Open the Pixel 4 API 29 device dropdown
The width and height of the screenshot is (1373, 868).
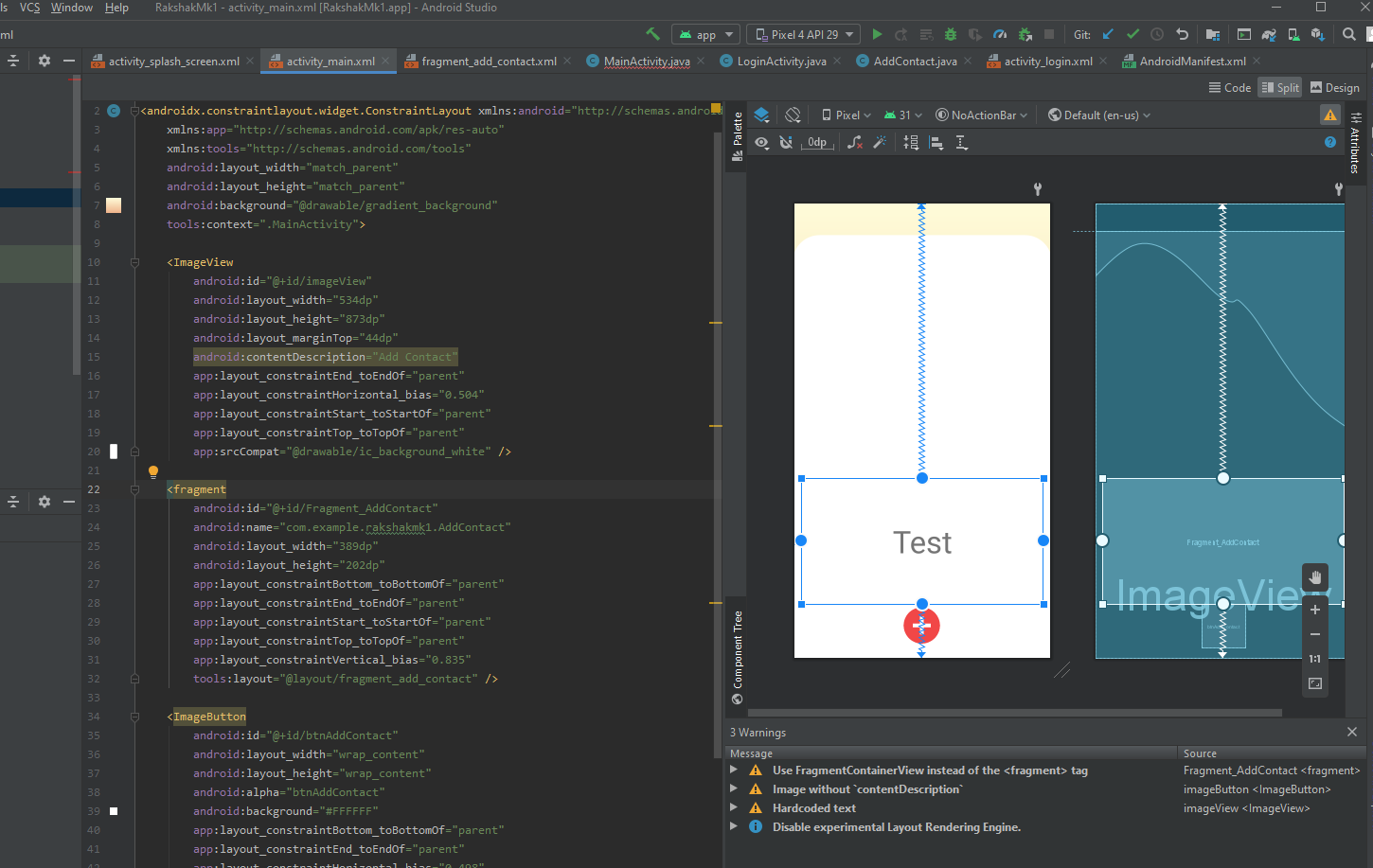(x=804, y=34)
